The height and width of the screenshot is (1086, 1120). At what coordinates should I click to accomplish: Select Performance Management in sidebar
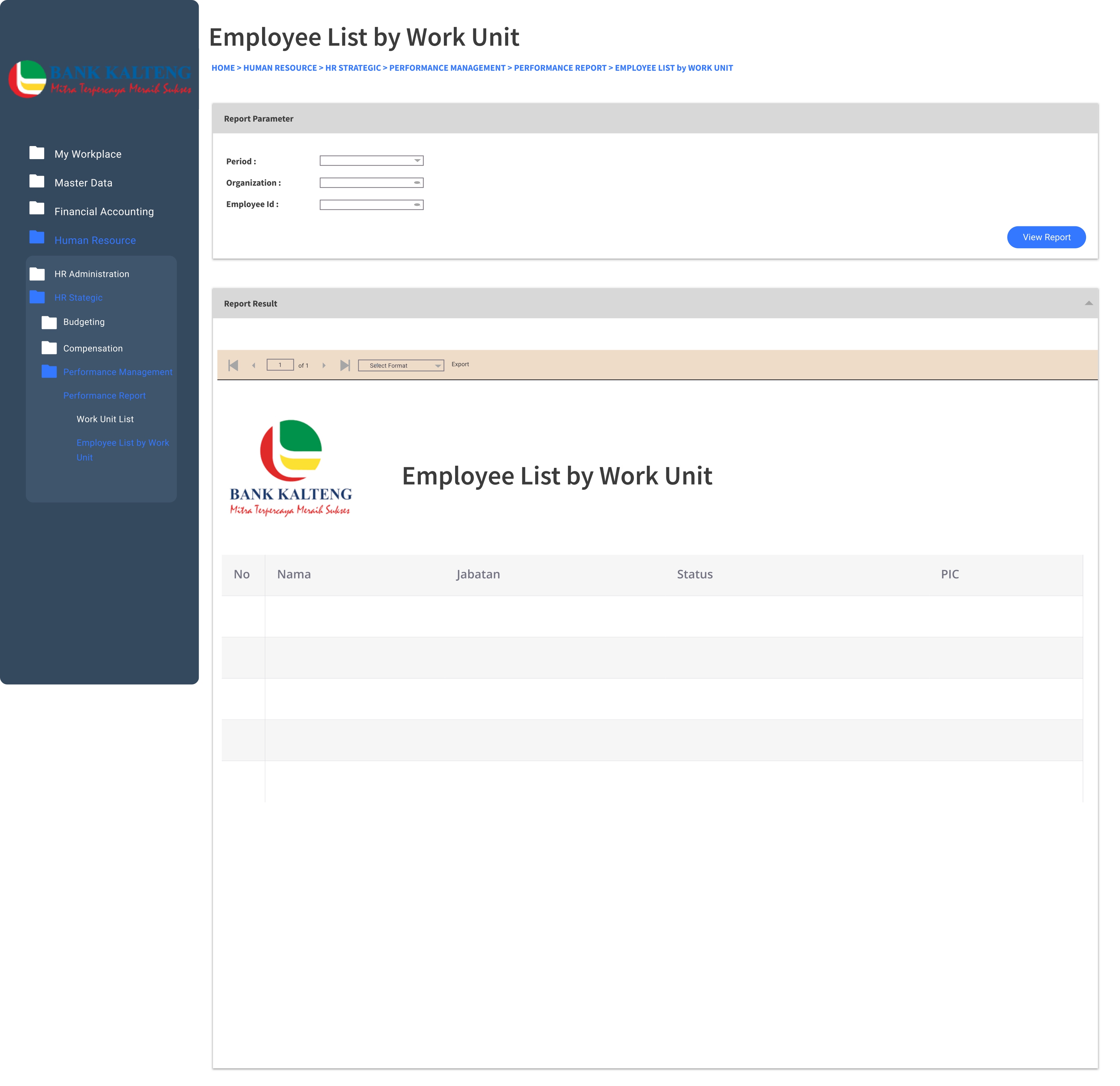tap(118, 372)
